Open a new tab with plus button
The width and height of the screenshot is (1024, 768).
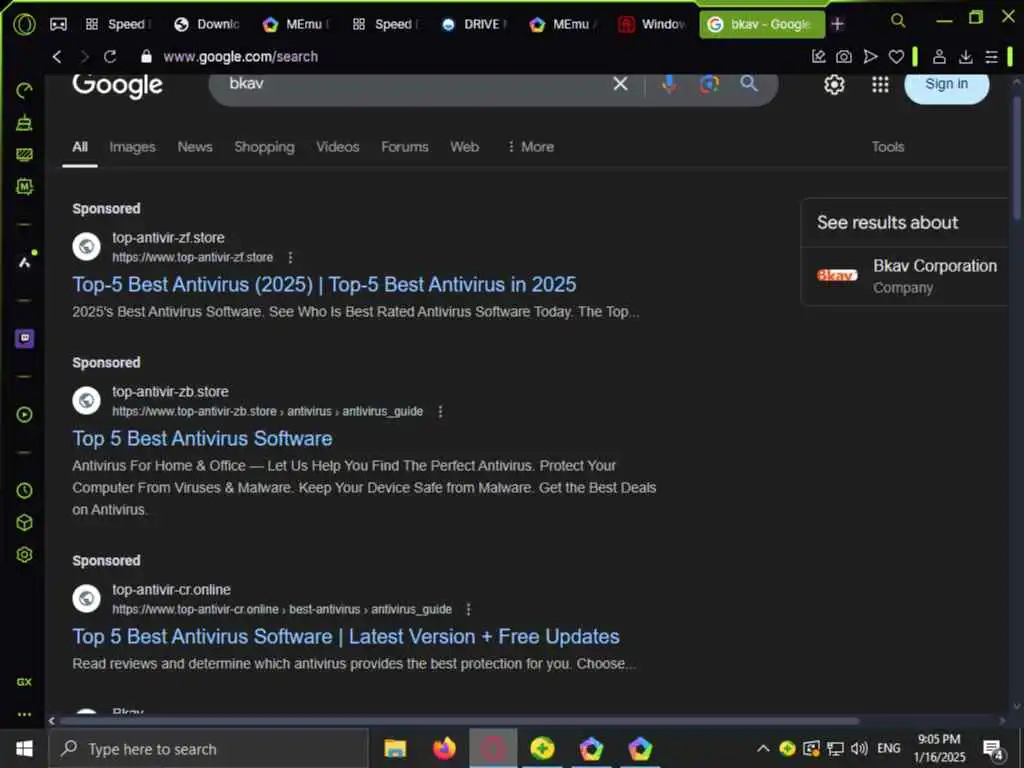click(x=837, y=25)
